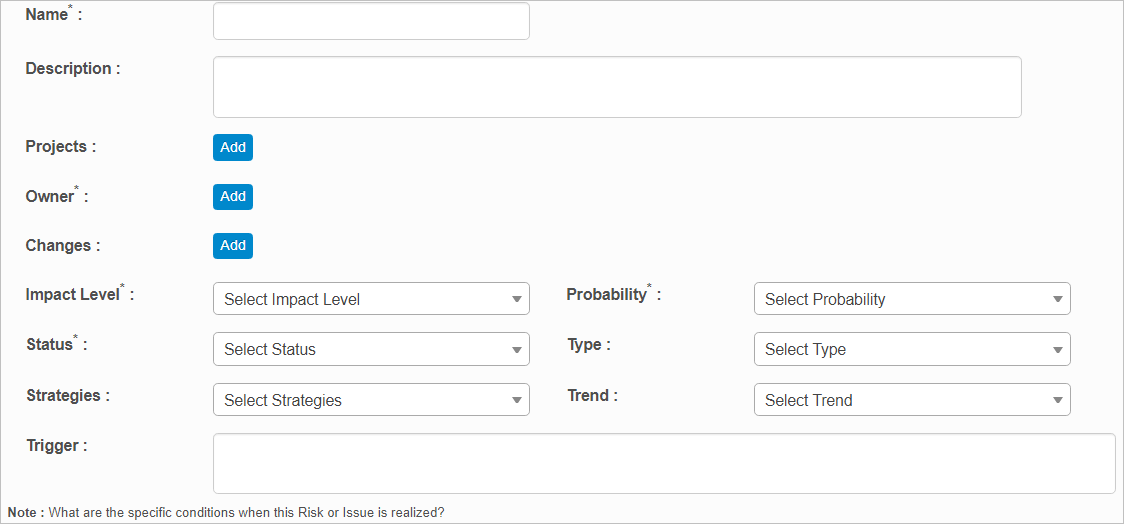Focus the Description text area
This screenshot has width=1124, height=524.
coord(617,87)
